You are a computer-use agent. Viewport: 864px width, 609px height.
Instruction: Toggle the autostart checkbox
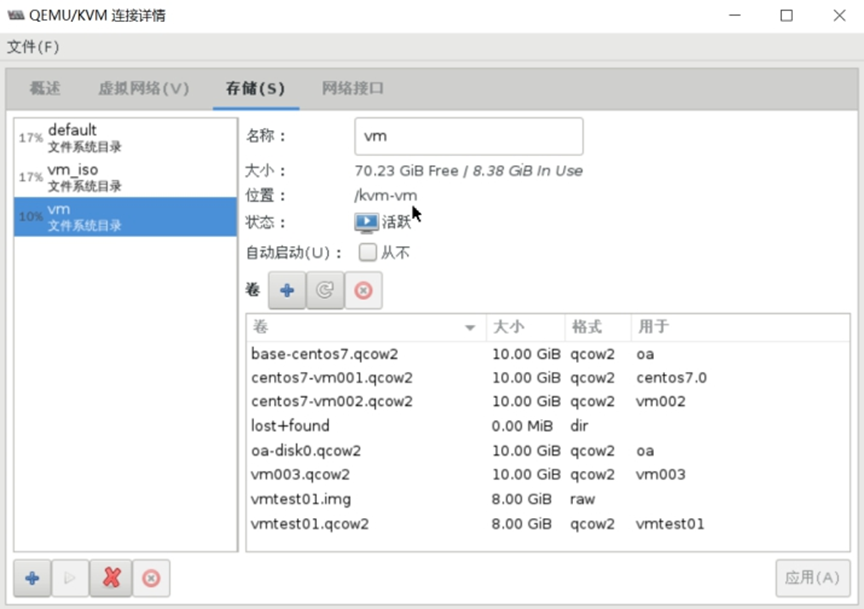367,252
